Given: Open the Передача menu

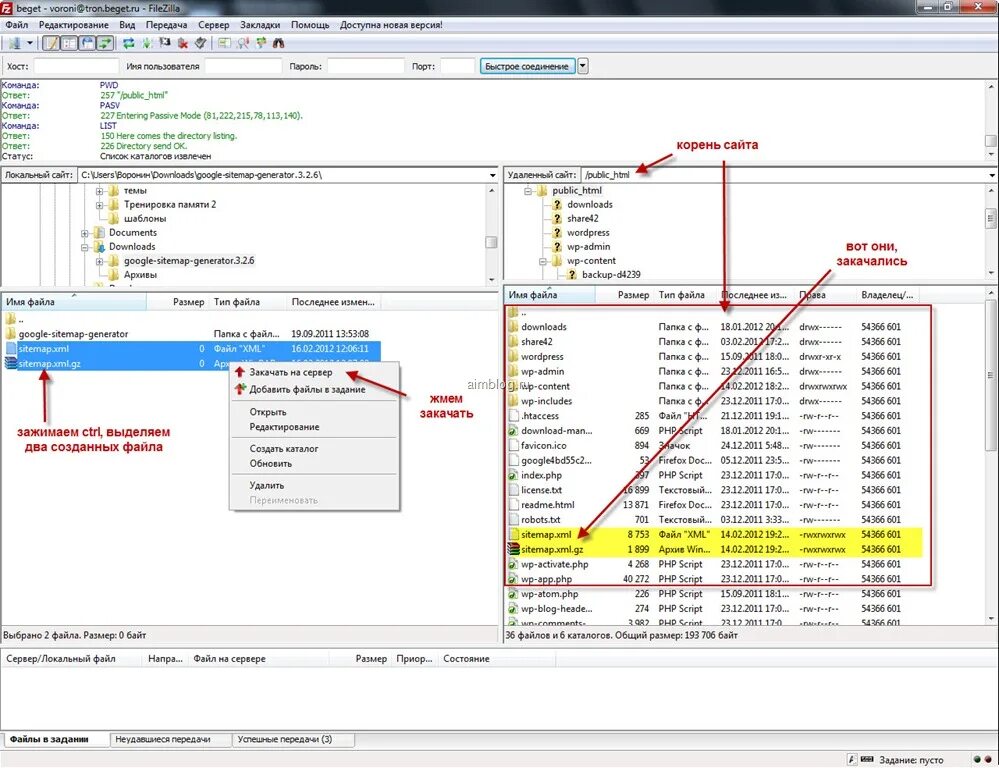Looking at the screenshot, I should [166, 25].
